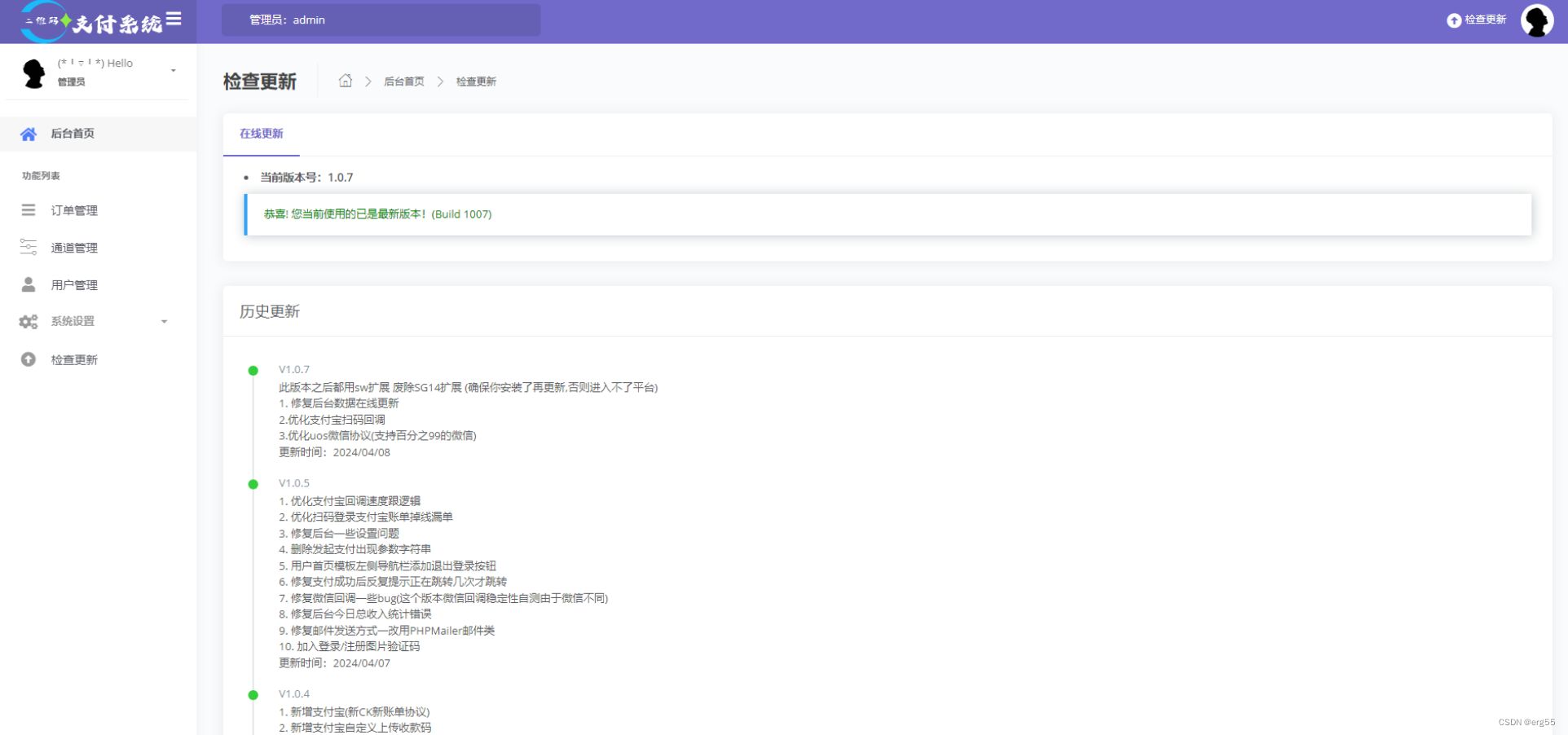This screenshot has height=735, width=1568.
Task: Select 后台首页 in the breadcrumb trail
Action: (x=404, y=81)
